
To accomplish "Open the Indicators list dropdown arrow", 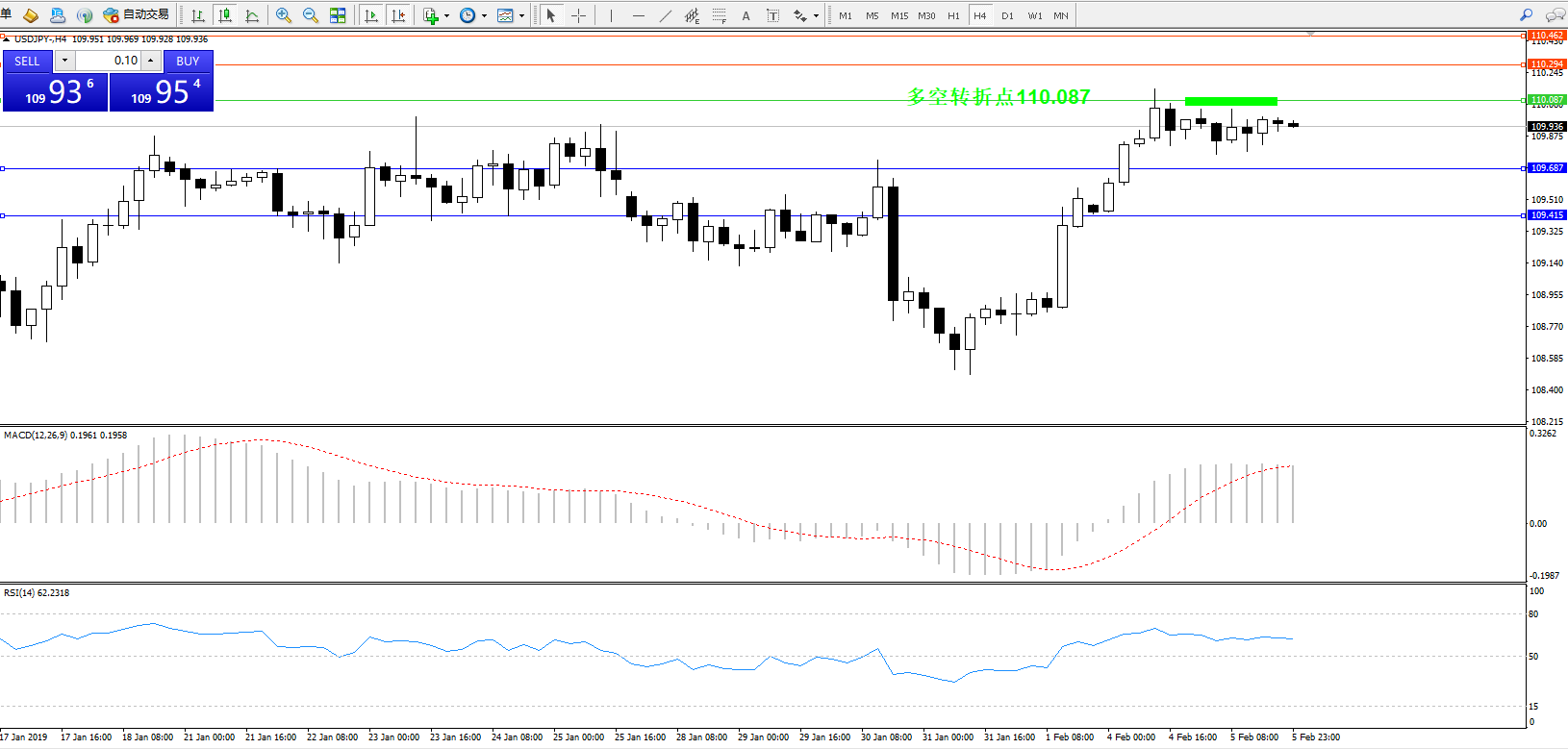I will click(446, 15).
